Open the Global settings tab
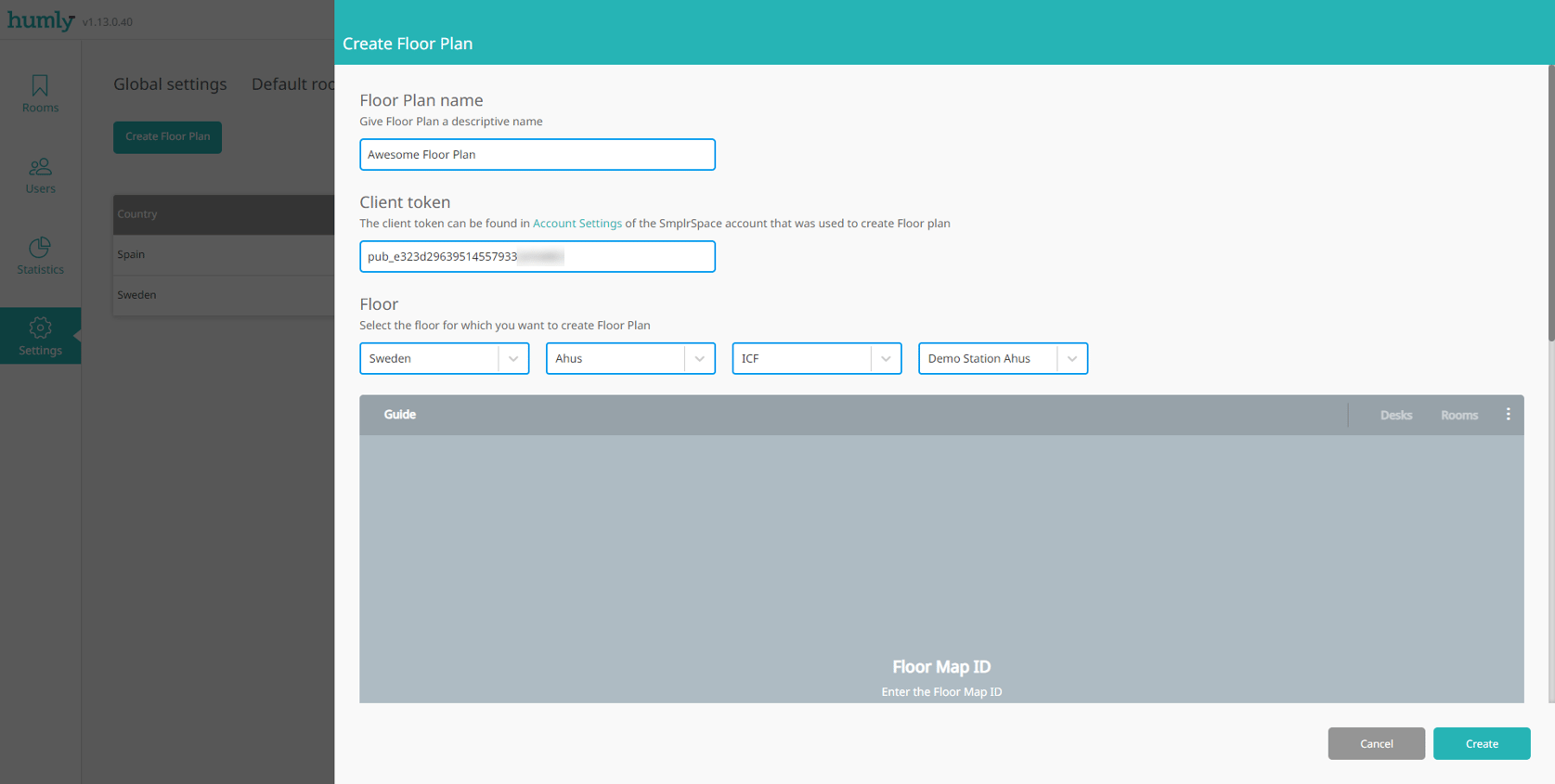 170,84
